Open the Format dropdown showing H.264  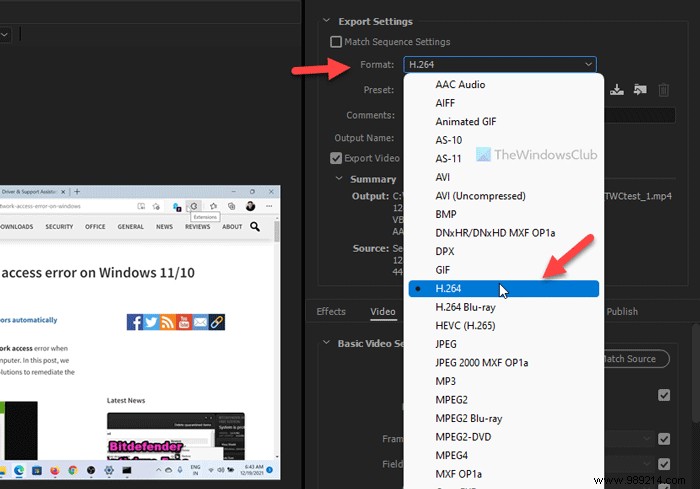[x=500, y=64]
